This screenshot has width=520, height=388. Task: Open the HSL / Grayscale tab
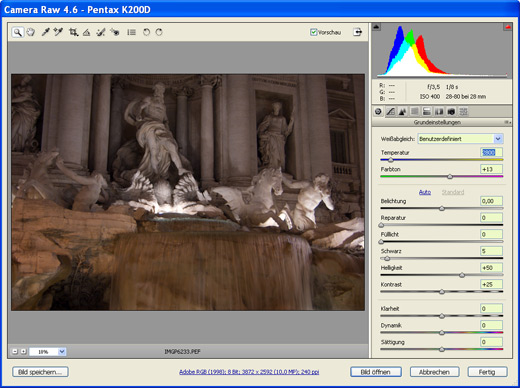[x=414, y=111]
